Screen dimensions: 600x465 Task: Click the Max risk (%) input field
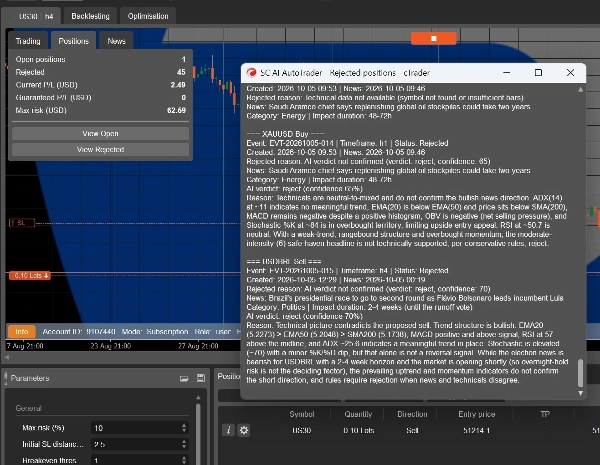tap(136, 428)
